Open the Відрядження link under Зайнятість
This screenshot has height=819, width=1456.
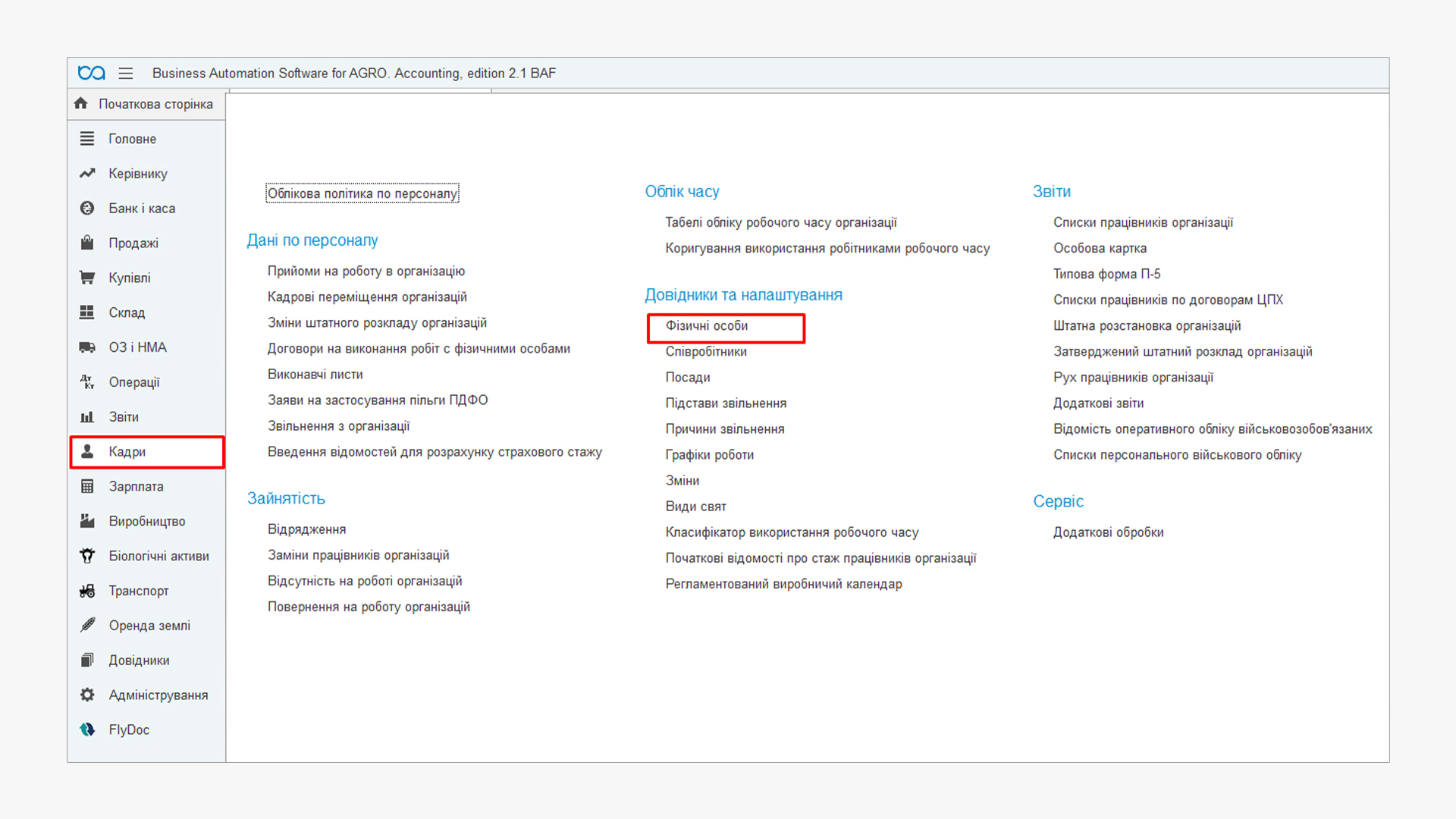(x=306, y=529)
